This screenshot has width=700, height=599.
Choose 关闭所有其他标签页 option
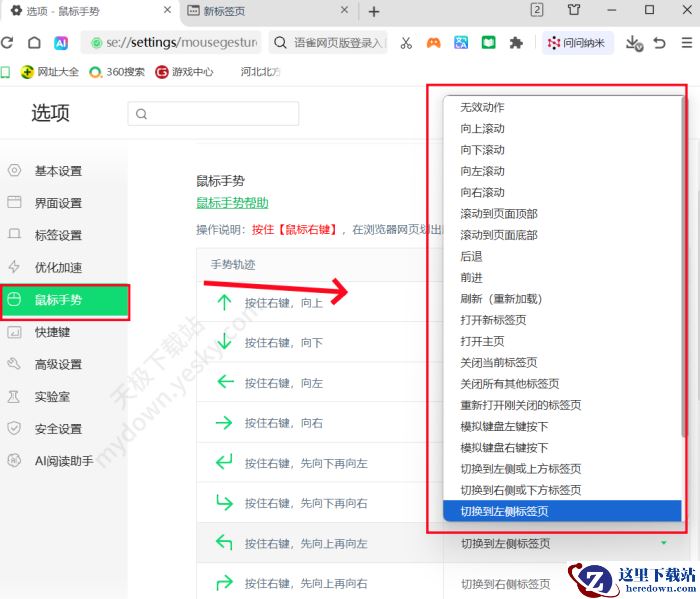tap(562, 384)
